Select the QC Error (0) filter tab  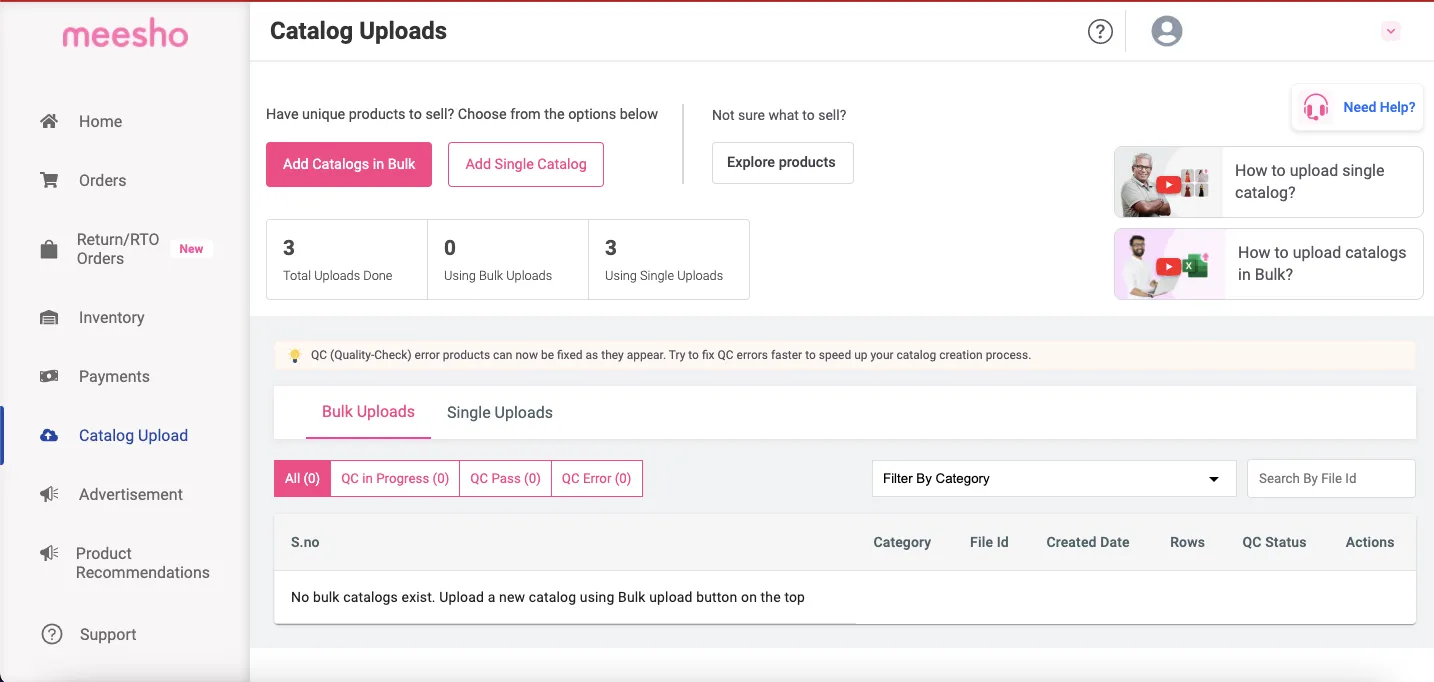pyautogui.click(x=596, y=478)
